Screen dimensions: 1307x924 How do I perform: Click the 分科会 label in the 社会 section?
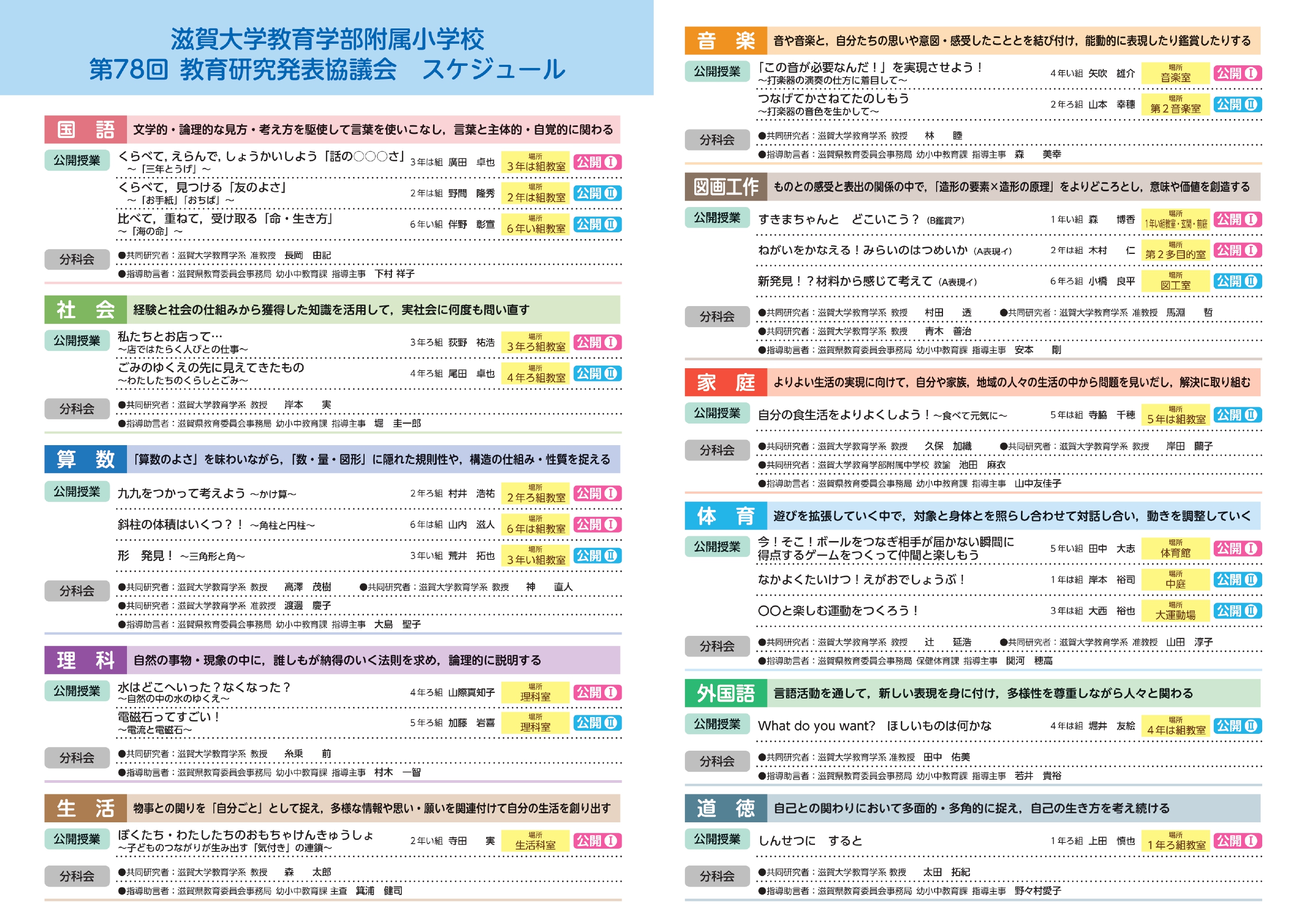pos(77,409)
